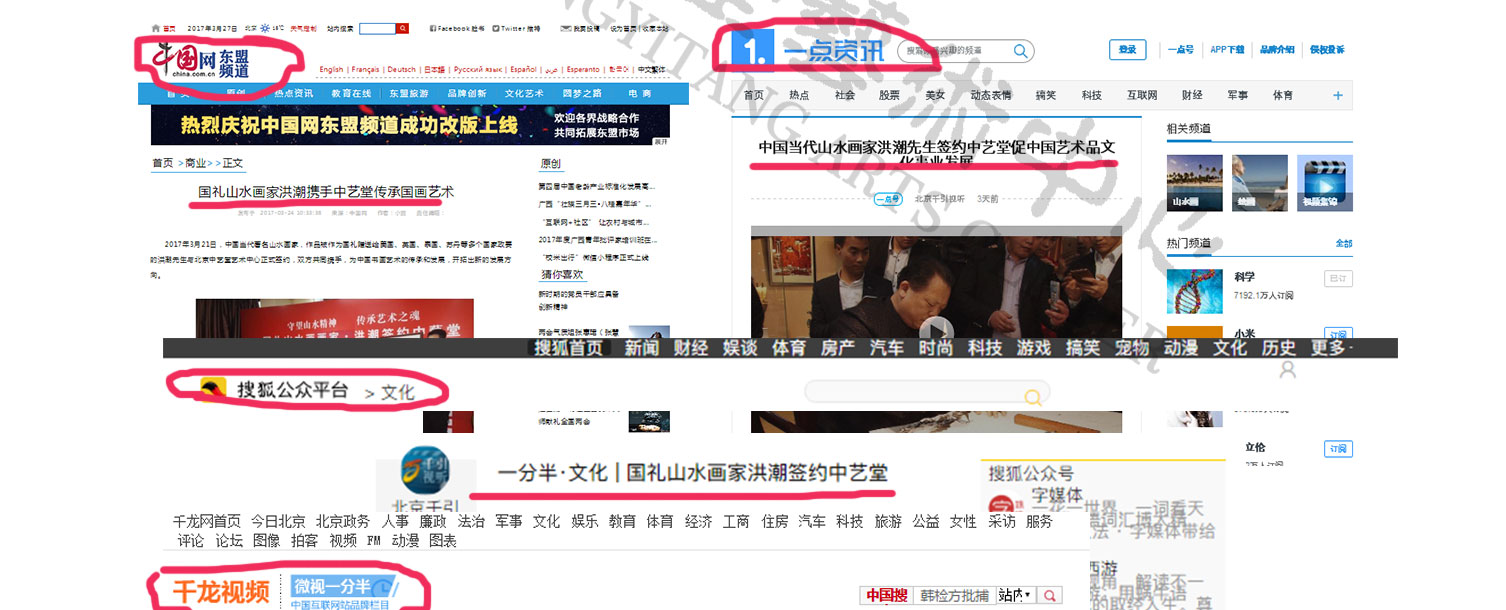Toggle the 已订 subscription for 科学 channel

tap(1337, 278)
